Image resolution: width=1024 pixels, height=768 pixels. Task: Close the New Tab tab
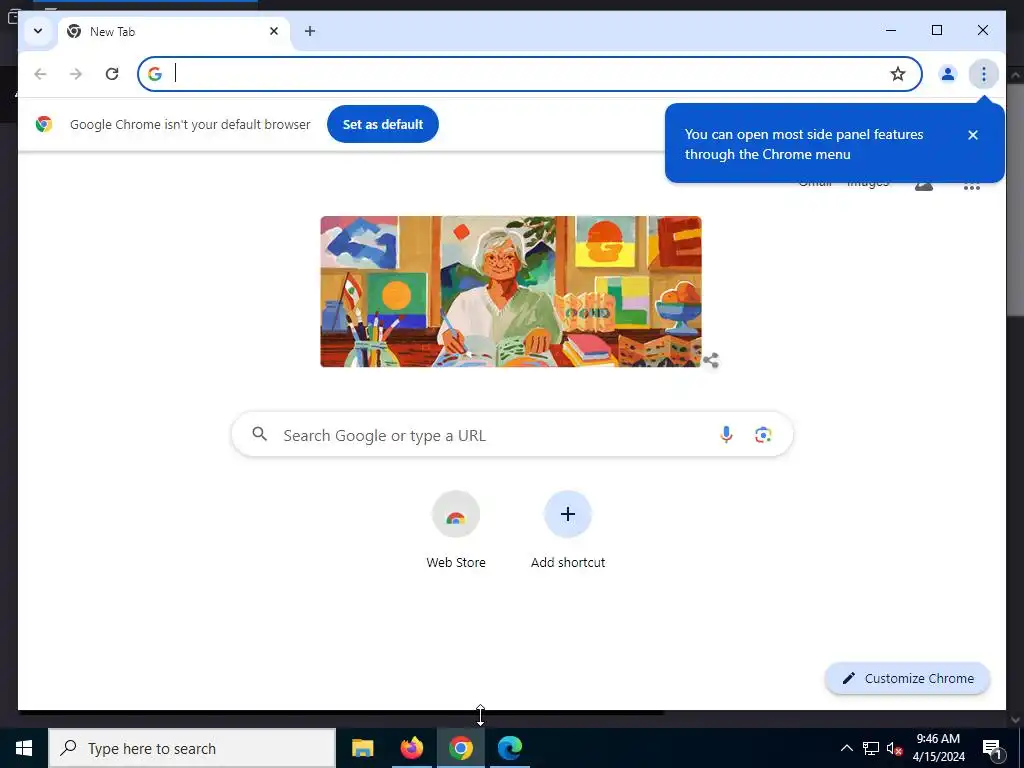tap(274, 31)
